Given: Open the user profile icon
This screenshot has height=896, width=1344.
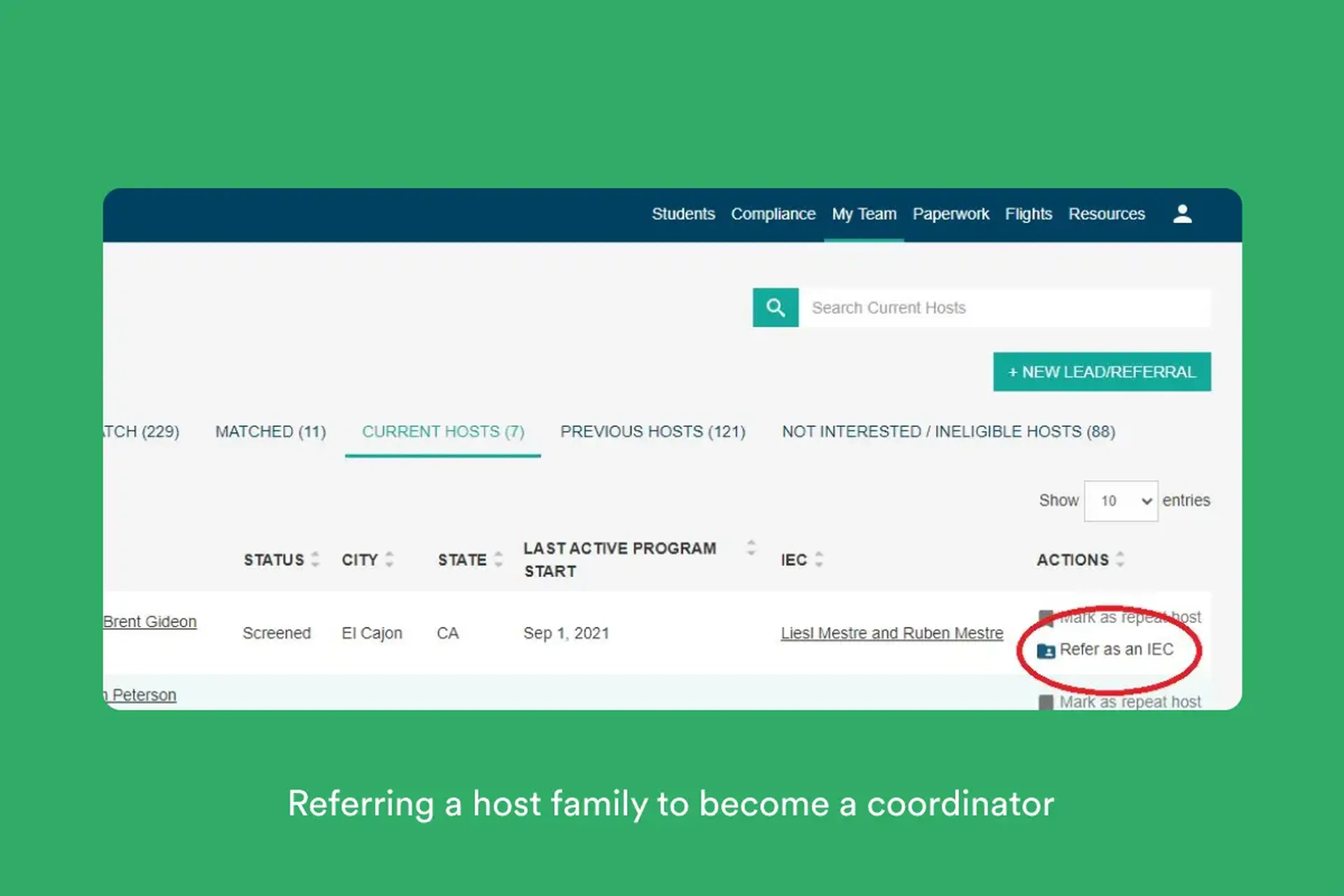Looking at the screenshot, I should pos(1182,214).
